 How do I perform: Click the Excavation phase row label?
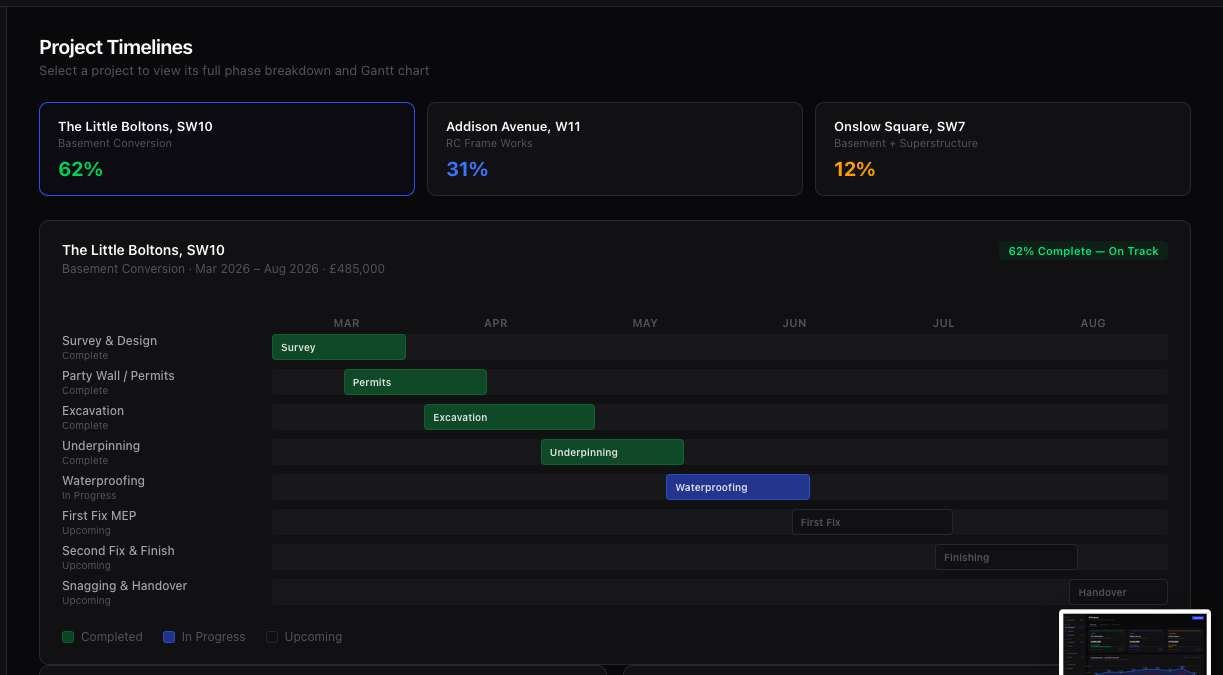pyautogui.click(x=93, y=411)
